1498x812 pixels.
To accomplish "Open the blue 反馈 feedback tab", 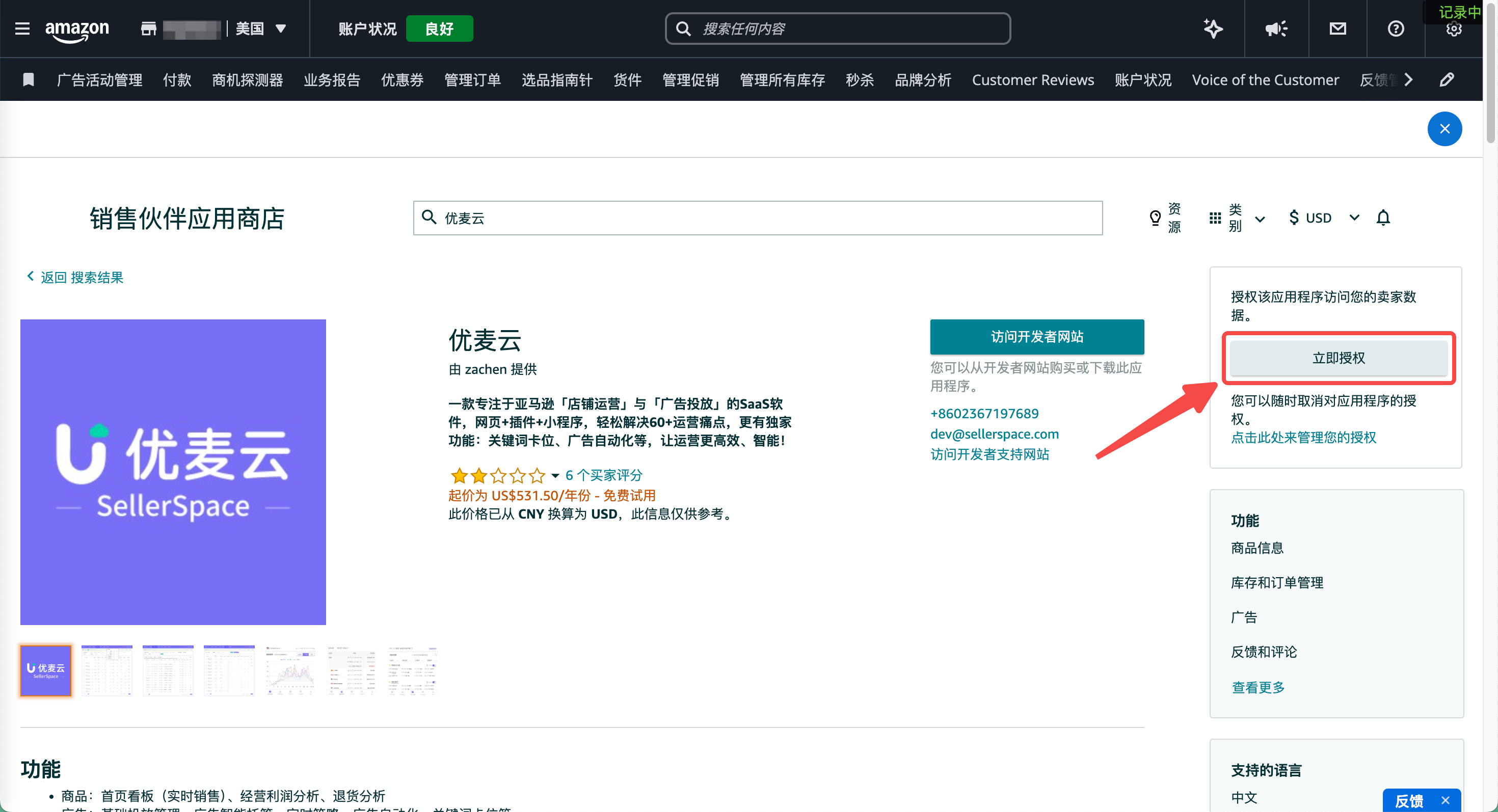I will coord(1410,800).
